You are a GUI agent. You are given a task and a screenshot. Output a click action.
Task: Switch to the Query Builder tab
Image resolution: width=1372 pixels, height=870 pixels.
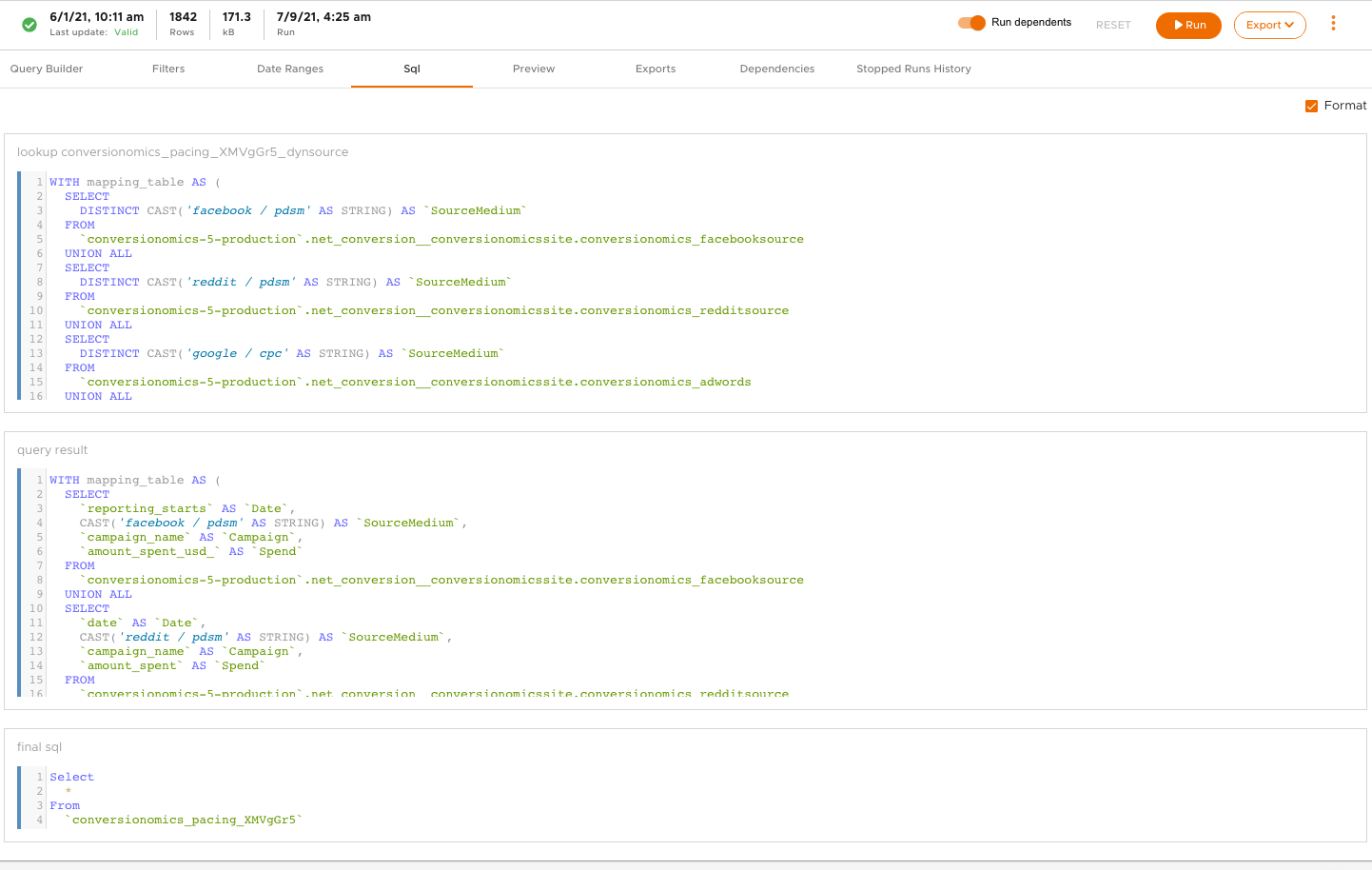[47, 69]
